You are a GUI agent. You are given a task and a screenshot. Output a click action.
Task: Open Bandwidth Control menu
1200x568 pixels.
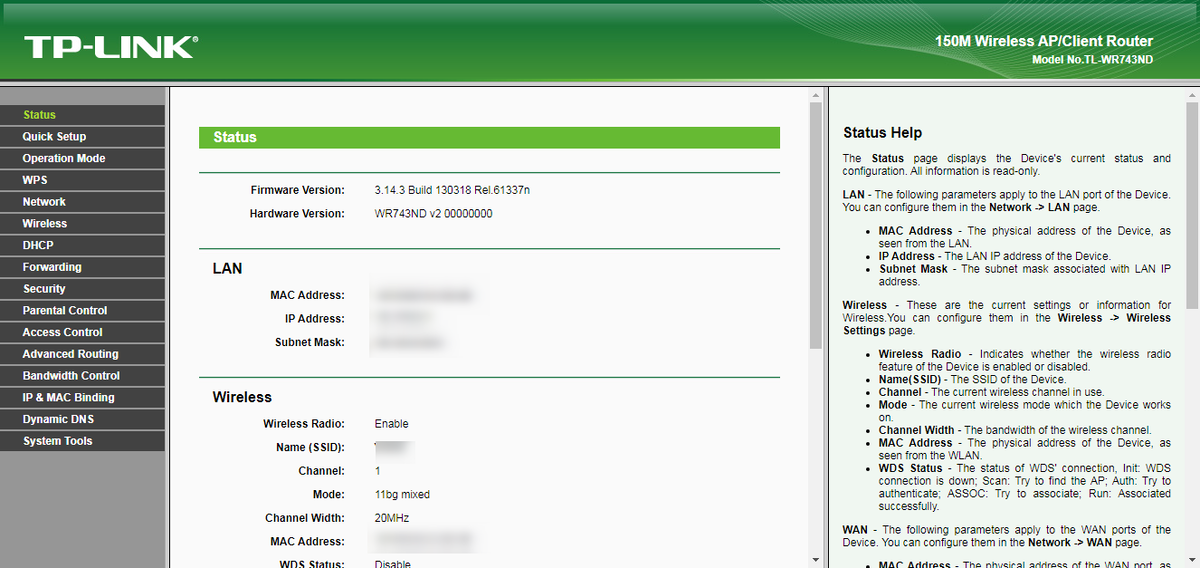pyautogui.click(x=82, y=376)
